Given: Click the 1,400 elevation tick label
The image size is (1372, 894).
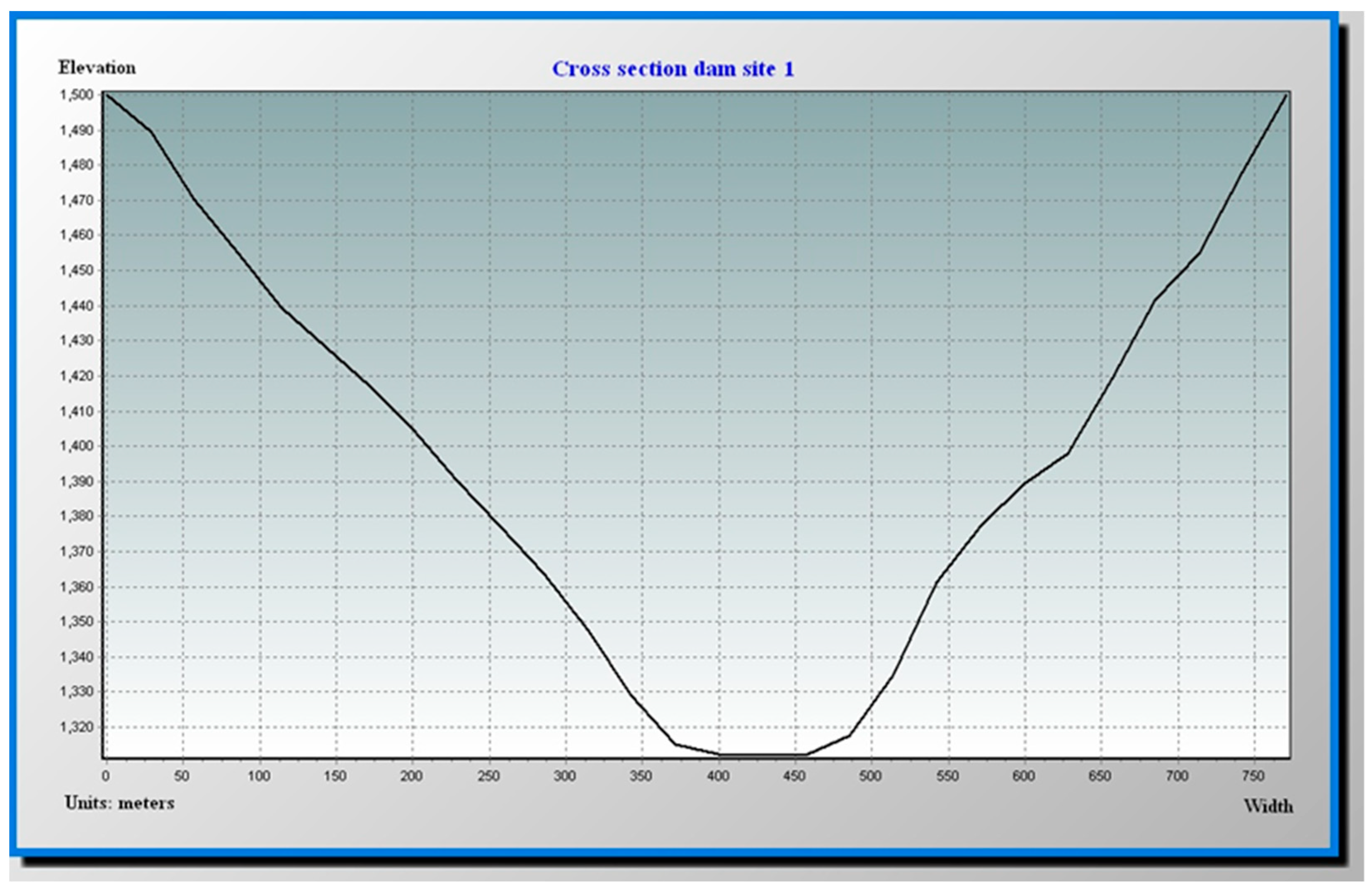Looking at the screenshot, I should (x=76, y=446).
